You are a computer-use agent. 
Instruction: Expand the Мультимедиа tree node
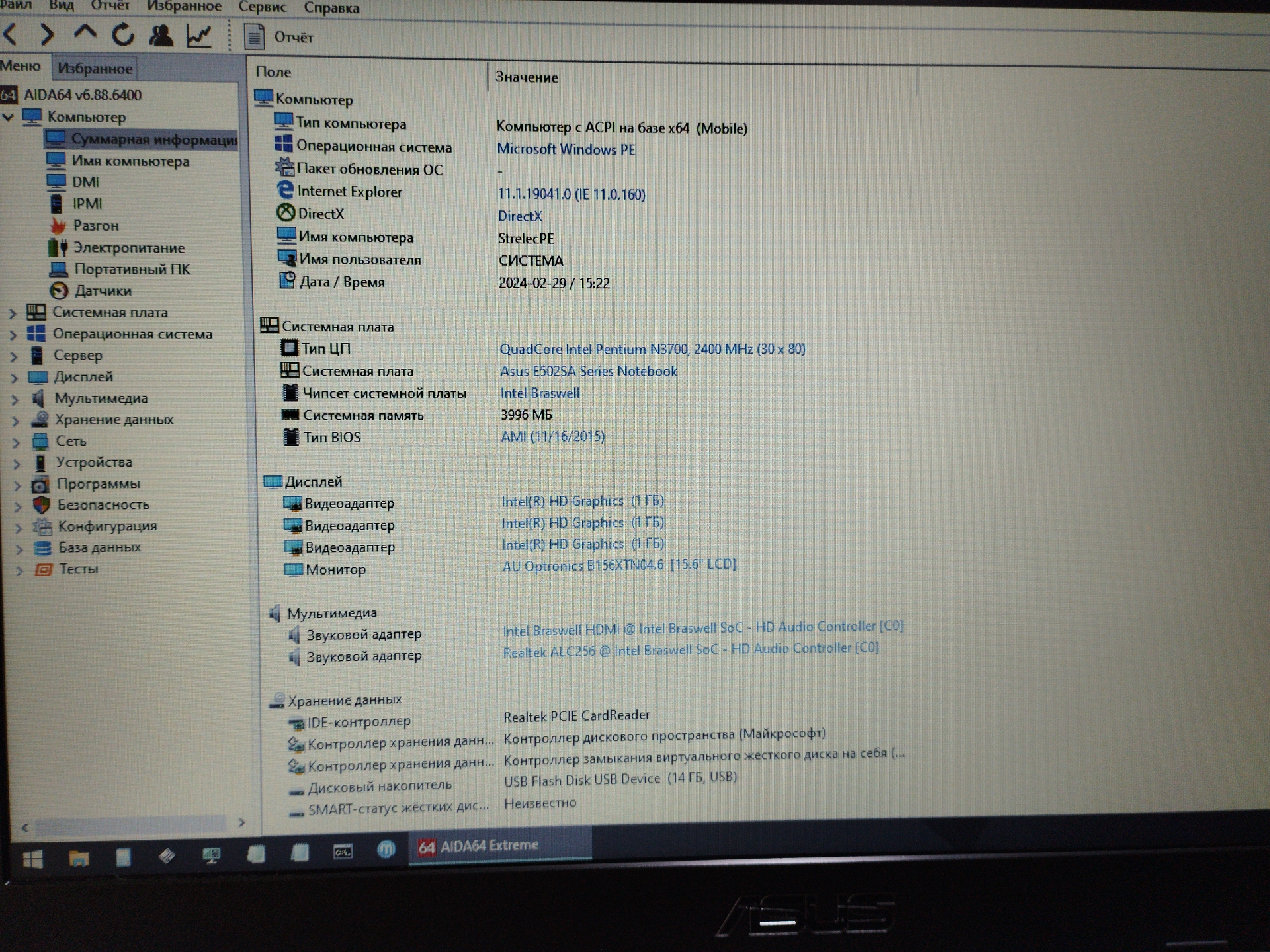15,399
